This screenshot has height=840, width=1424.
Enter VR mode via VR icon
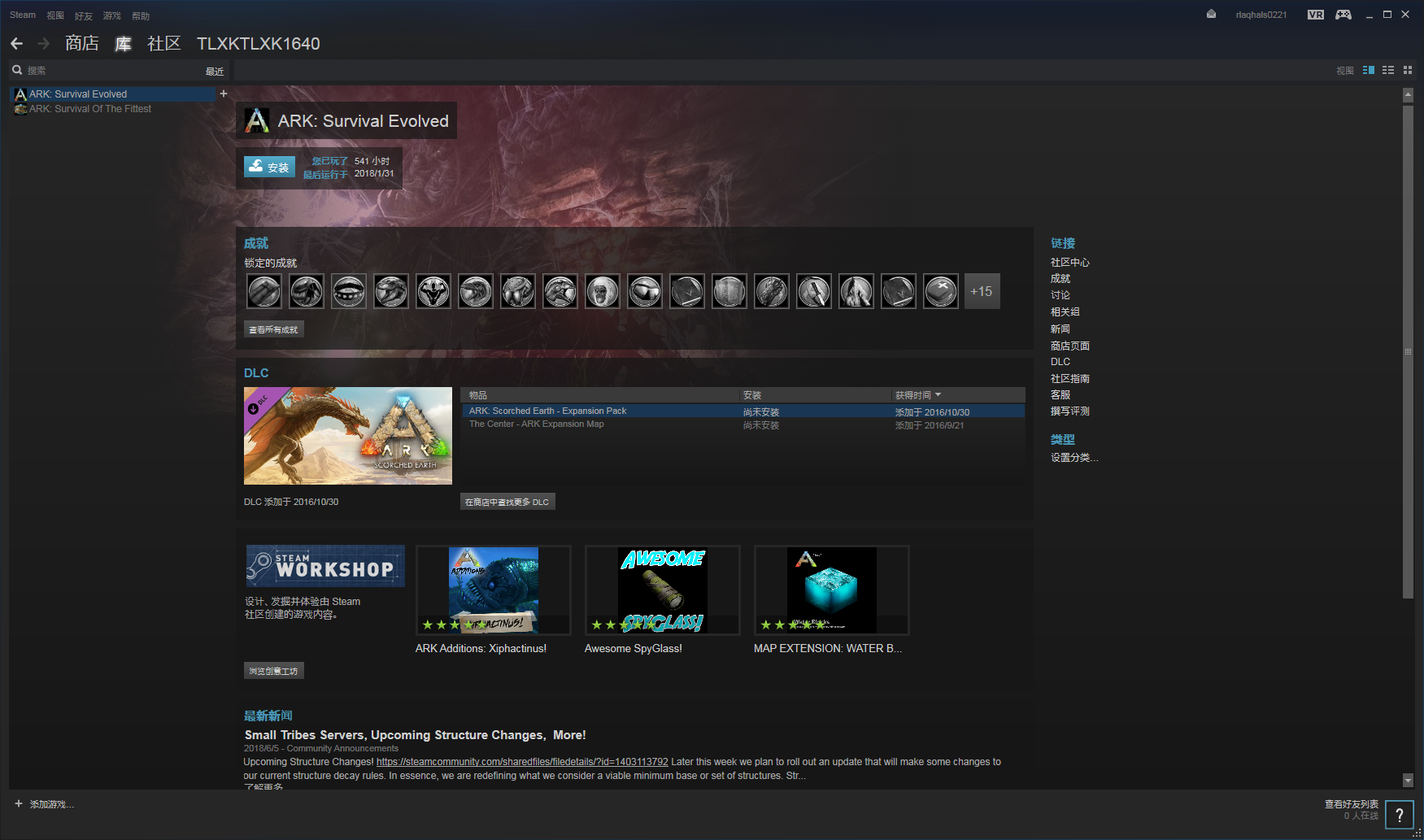(1316, 15)
